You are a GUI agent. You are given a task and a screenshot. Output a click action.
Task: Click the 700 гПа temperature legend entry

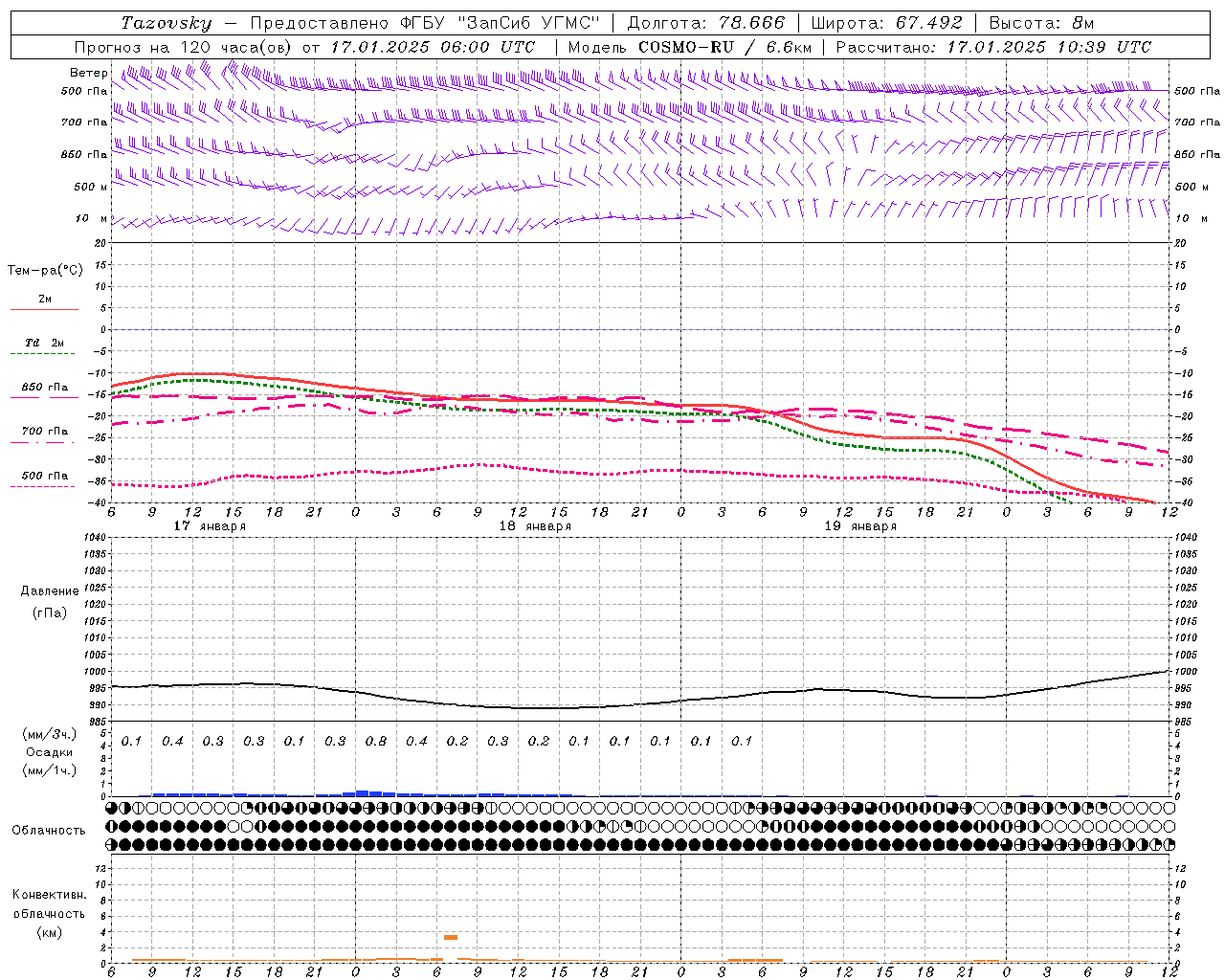pyautogui.click(x=45, y=432)
